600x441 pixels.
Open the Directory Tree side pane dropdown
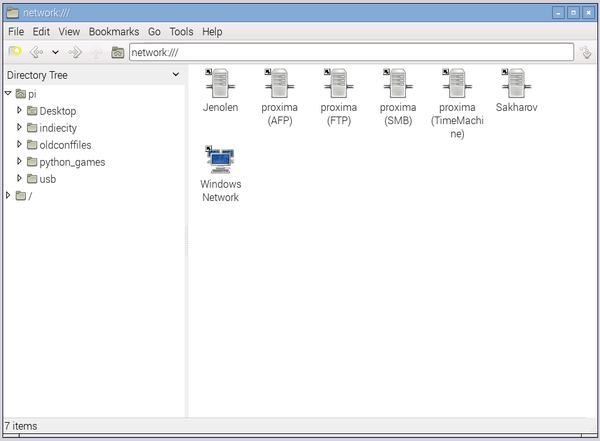[x=175, y=75]
